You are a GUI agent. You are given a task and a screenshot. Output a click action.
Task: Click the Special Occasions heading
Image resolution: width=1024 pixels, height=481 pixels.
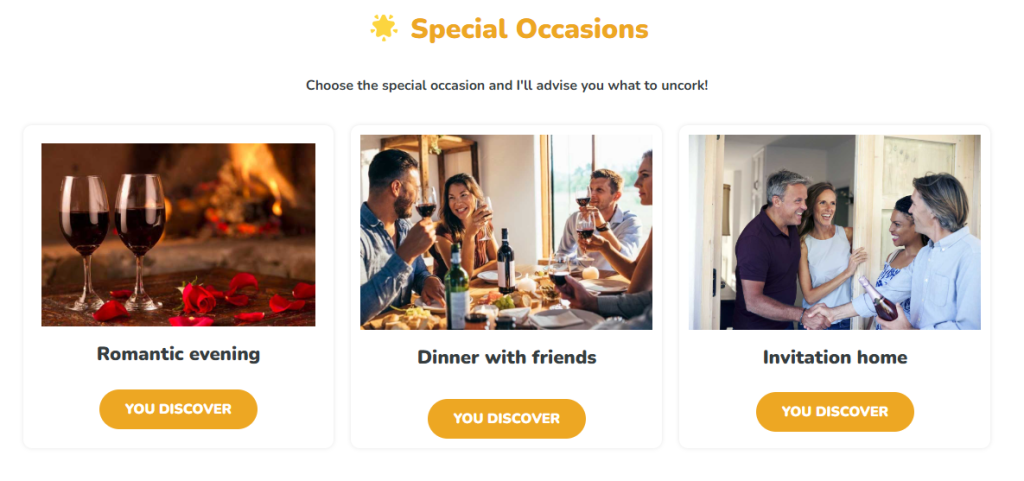(529, 29)
